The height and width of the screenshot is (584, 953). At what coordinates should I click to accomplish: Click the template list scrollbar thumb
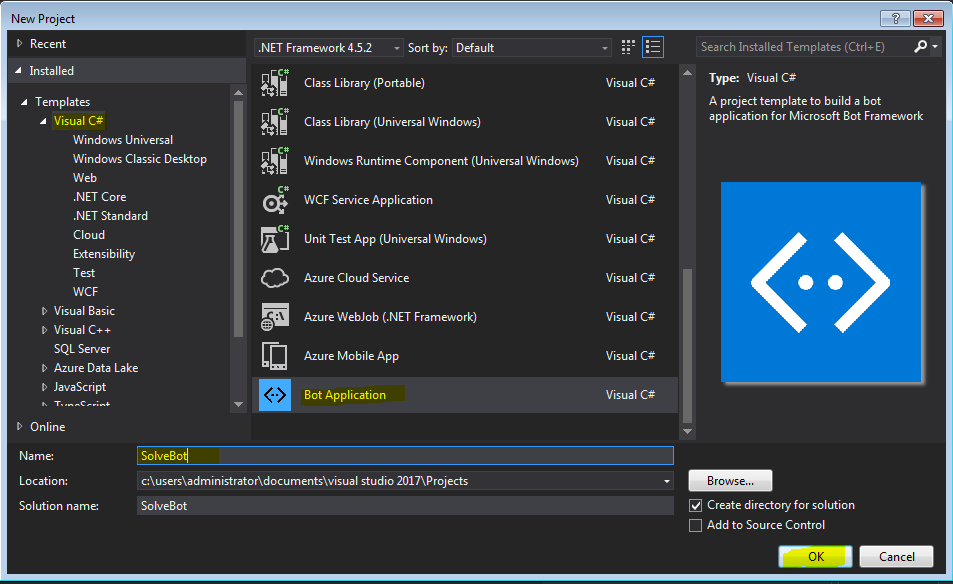pos(687,345)
